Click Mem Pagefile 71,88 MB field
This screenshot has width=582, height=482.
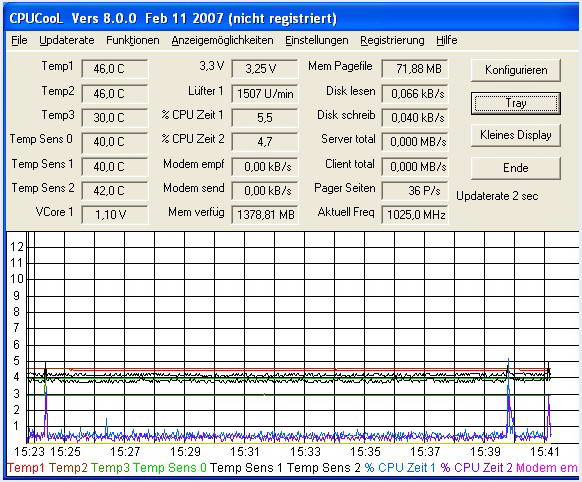pos(414,69)
